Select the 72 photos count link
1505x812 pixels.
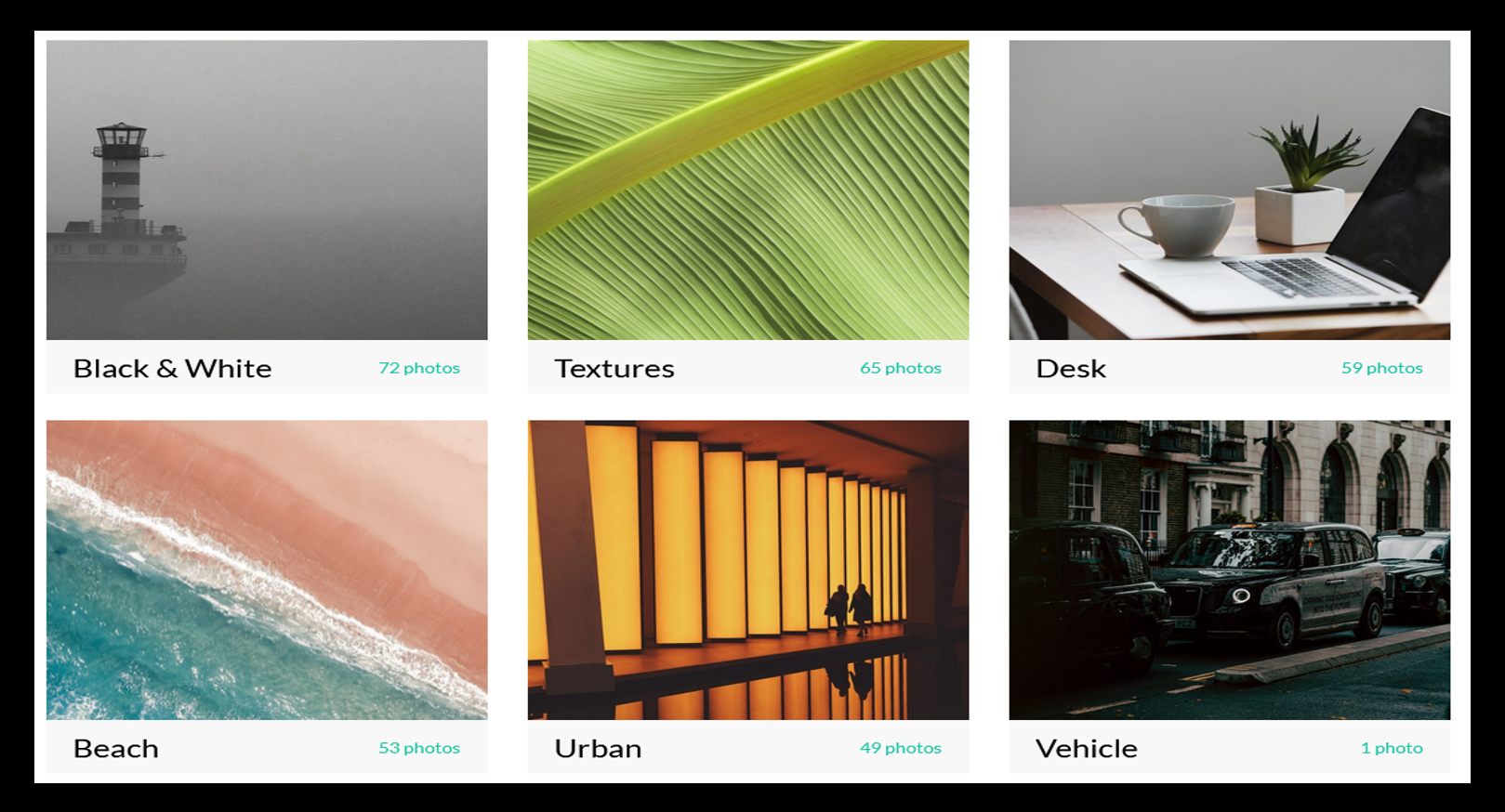point(419,368)
